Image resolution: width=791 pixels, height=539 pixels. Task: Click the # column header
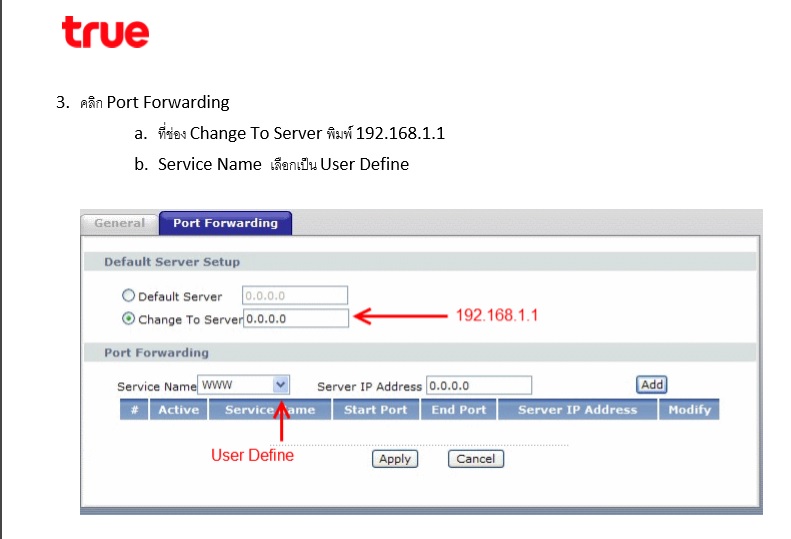(x=134, y=409)
